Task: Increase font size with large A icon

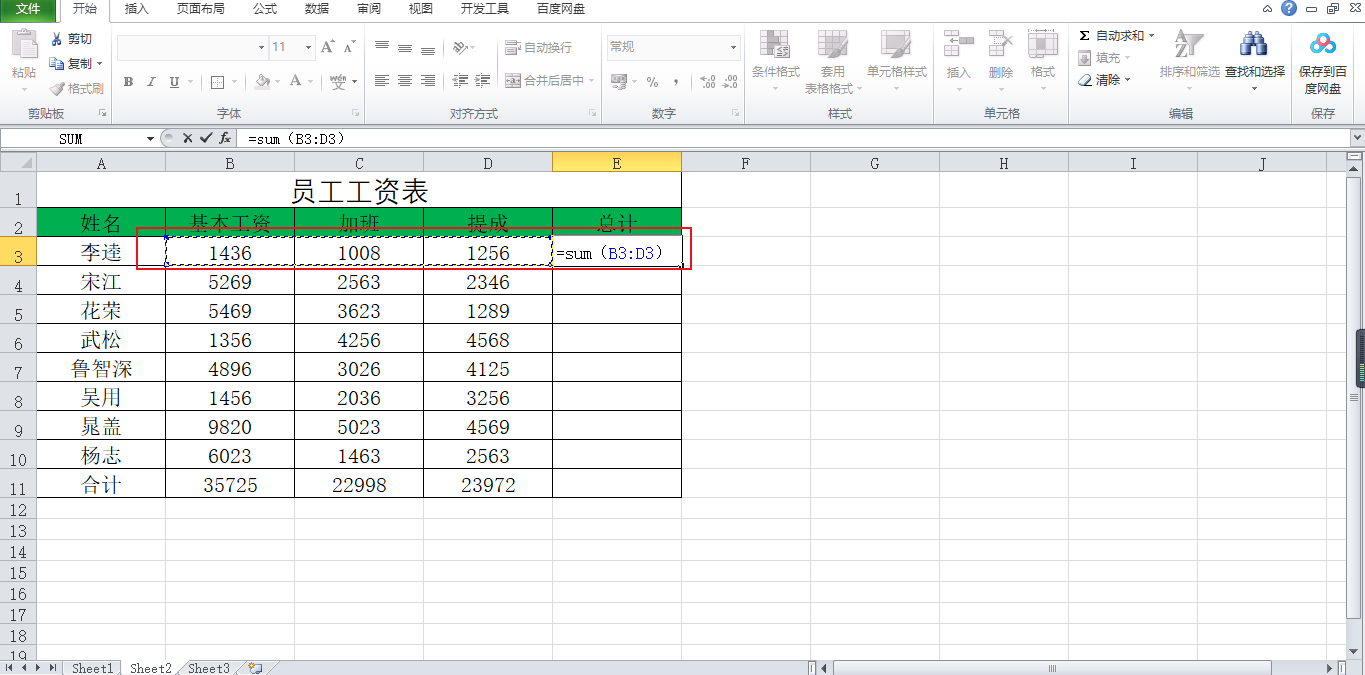Action: point(328,47)
